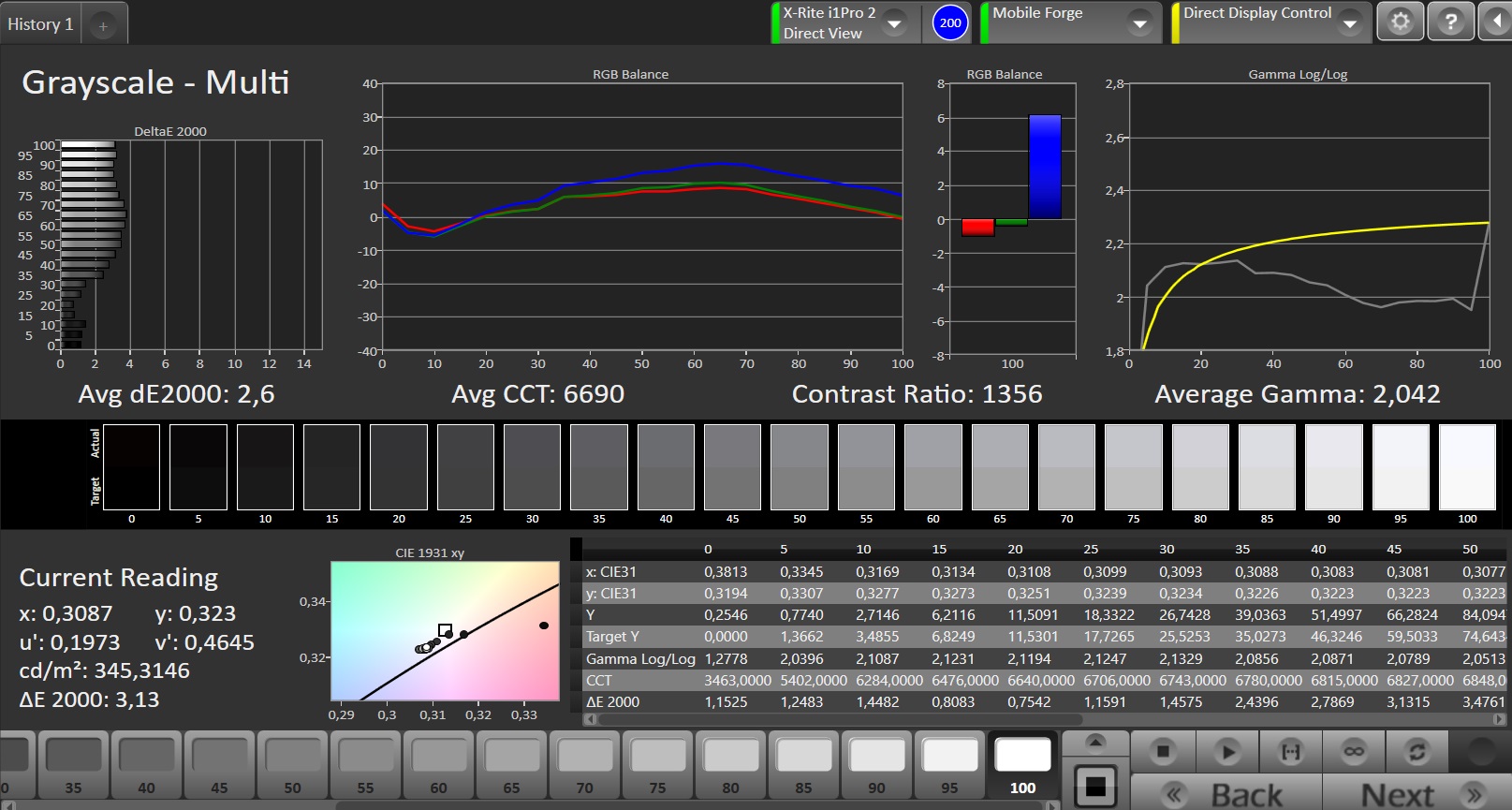Open settings gear icon
This screenshot has height=810, width=1512.
pyautogui.click(x=1400, y=22)
